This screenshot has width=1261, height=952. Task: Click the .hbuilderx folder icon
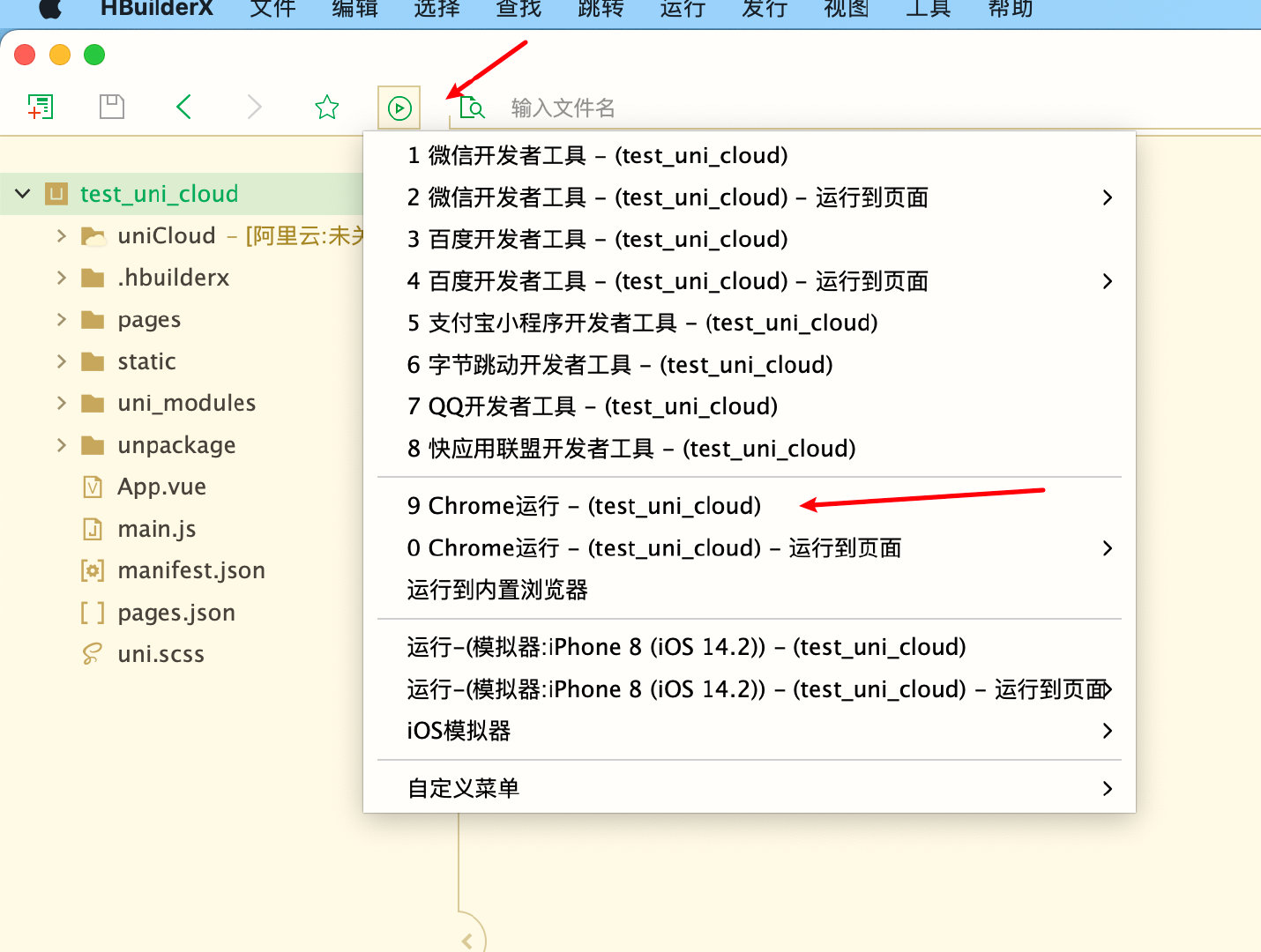(93, 279)
